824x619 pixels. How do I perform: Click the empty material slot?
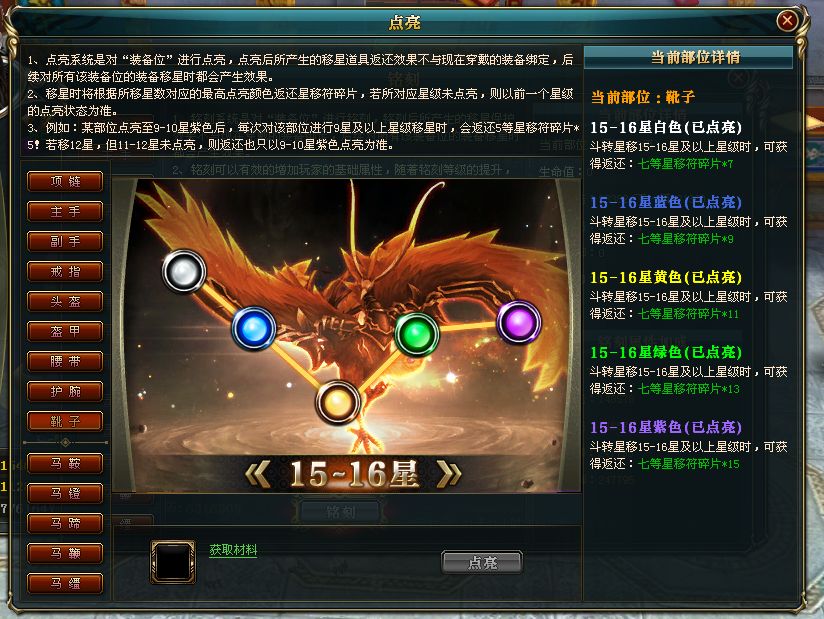tap(172, 561)
